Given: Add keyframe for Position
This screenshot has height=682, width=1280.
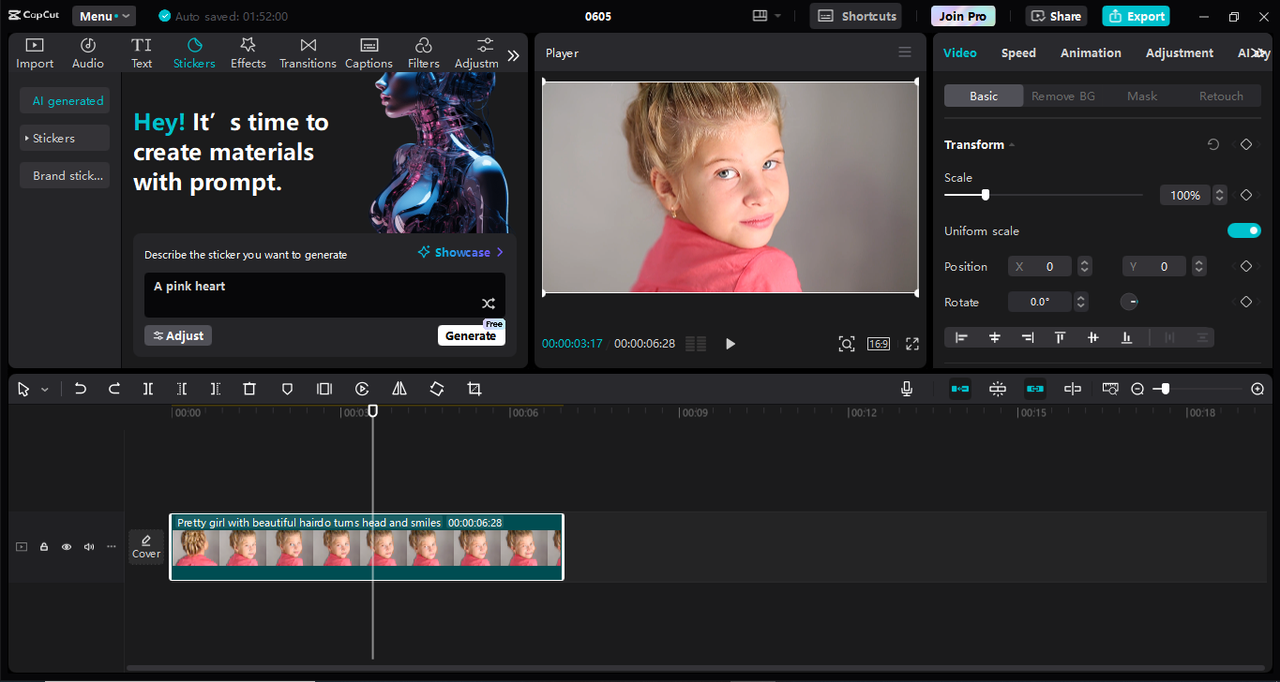Looking at the screenshot, I should click(1246, 267).
